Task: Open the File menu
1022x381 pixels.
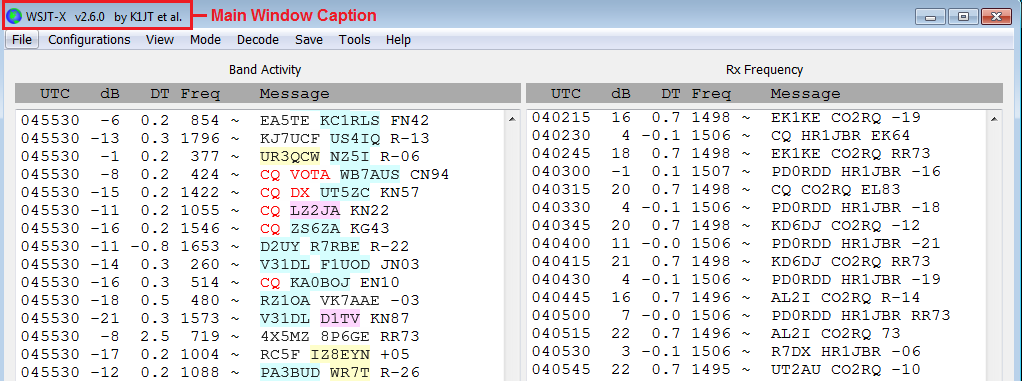Action: [22, 40]
